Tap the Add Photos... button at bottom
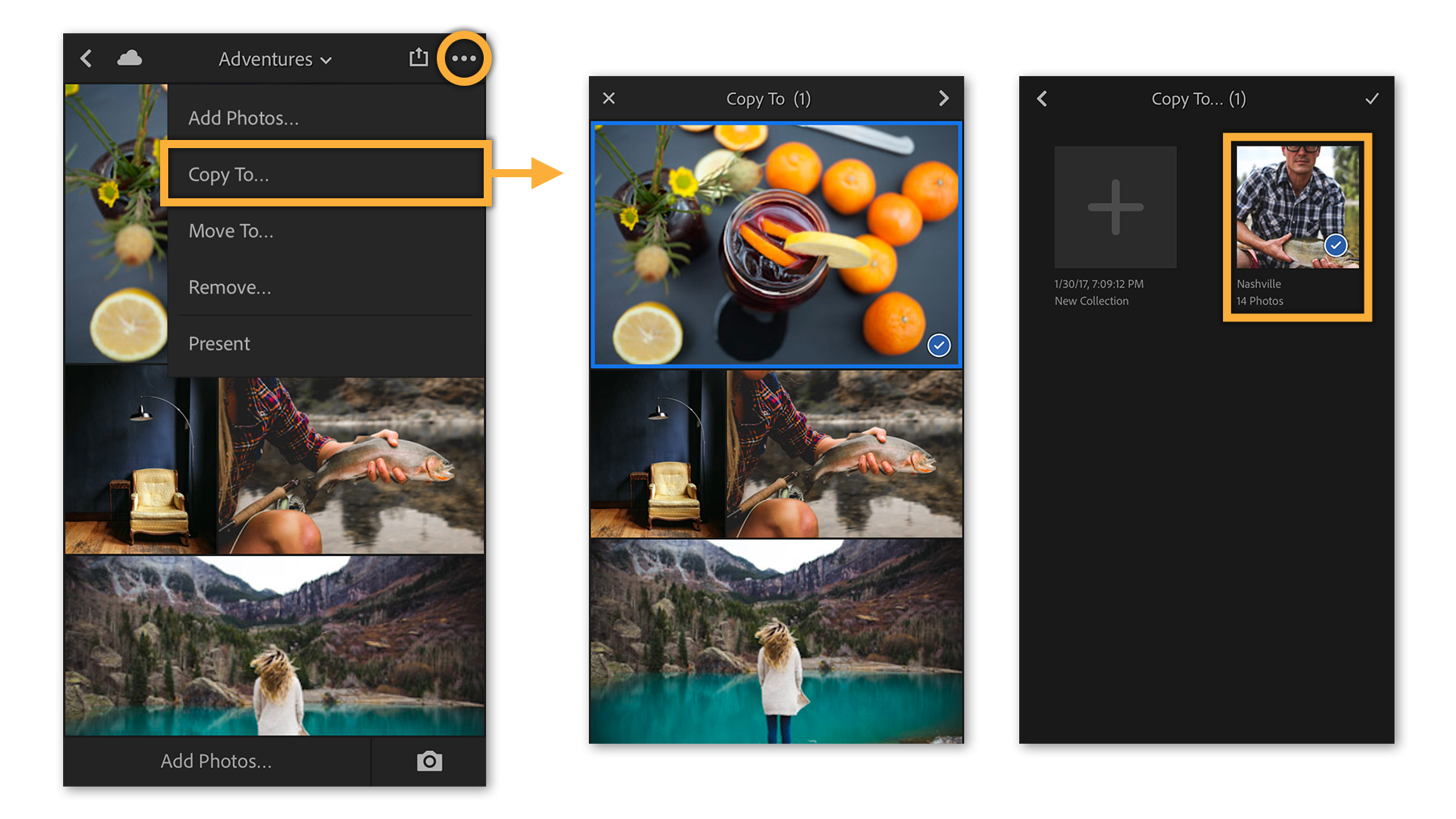 (217, 761)
